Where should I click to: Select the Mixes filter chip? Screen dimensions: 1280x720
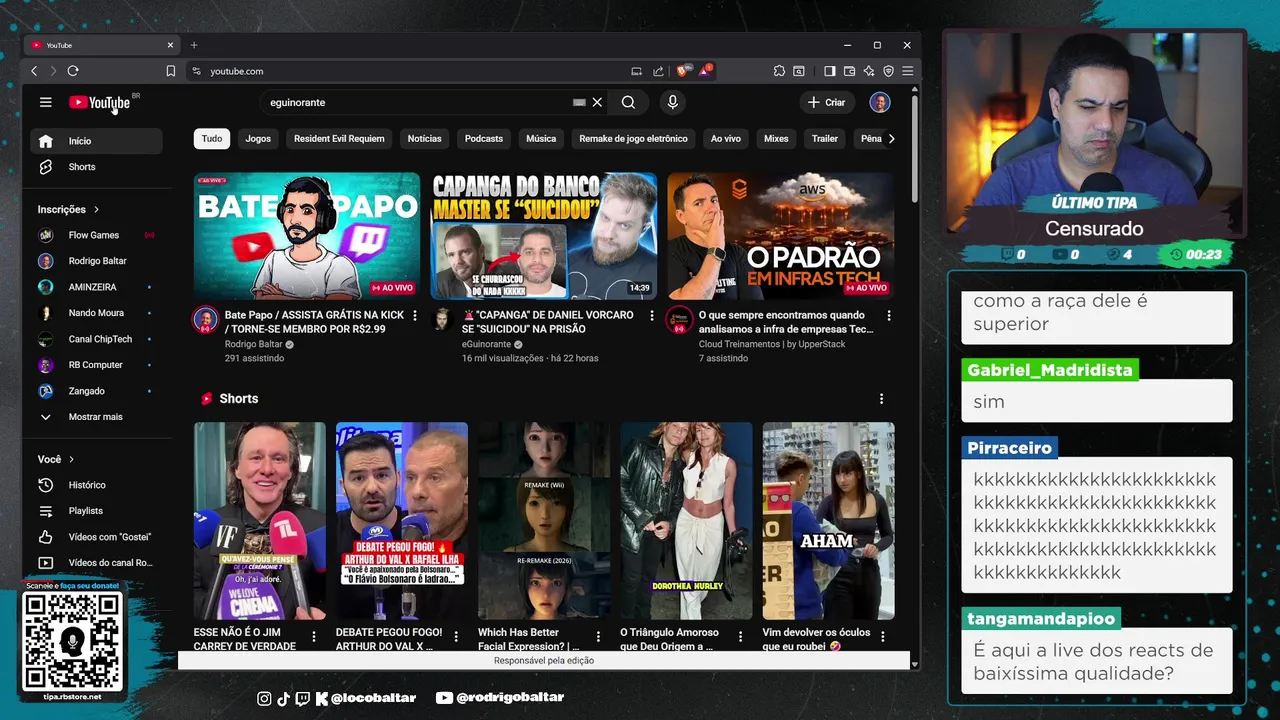776,138
